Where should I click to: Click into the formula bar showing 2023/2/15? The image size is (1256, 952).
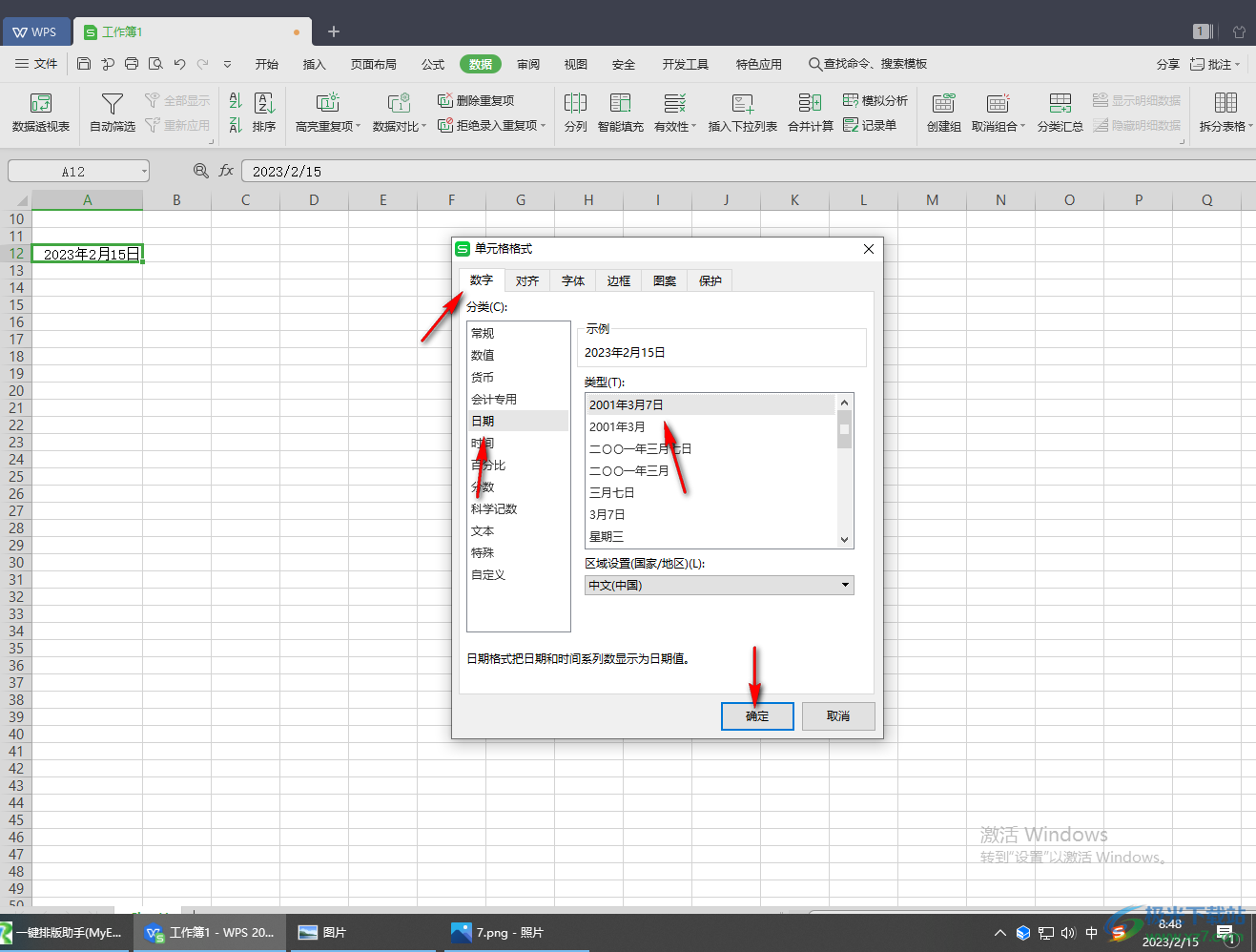pyautogui.click(x=749, y=172)
